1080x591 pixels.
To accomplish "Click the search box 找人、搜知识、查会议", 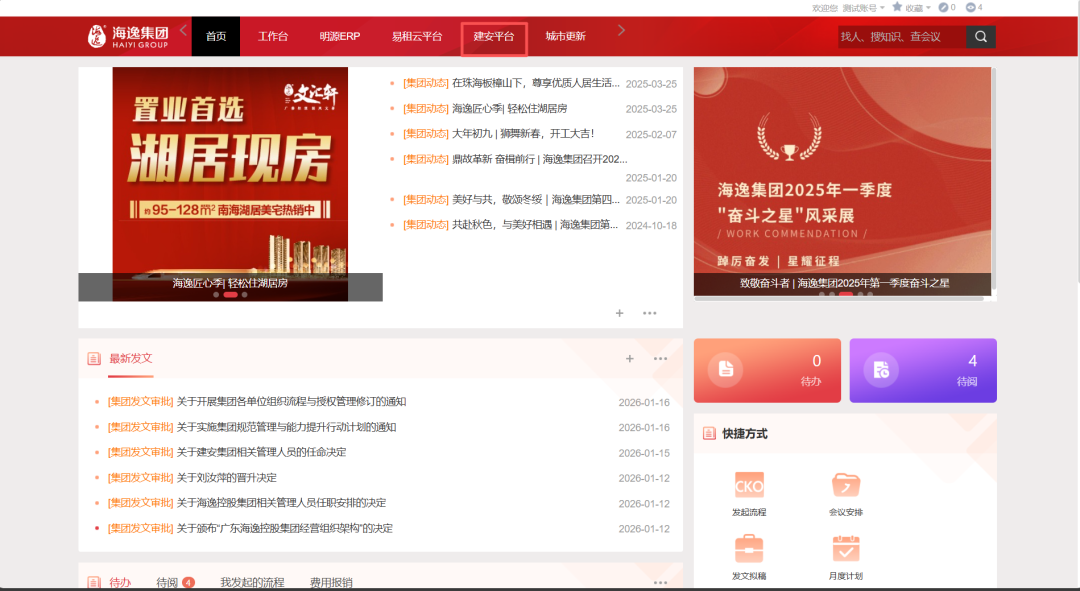I will (x=901, y=37).
